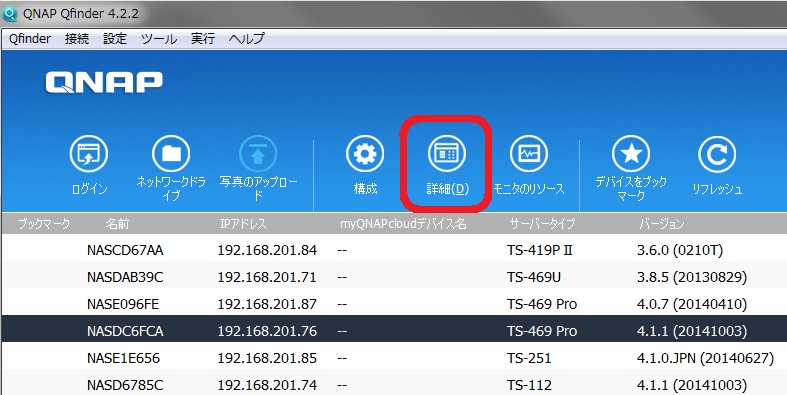The width and height of the screenshot is (787, 395).
Task: Open the 設定 menu
Action: tap(115, 39)
